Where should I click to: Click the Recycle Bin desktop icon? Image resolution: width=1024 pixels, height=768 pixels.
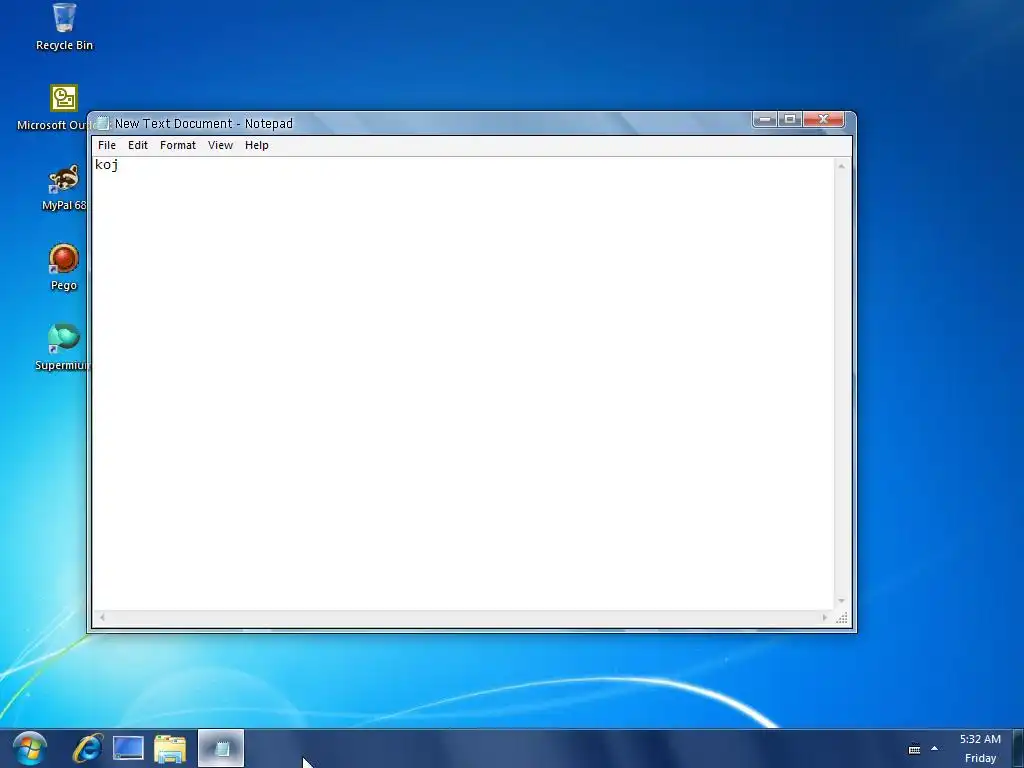pyautogui.click(x=64, y=27)
